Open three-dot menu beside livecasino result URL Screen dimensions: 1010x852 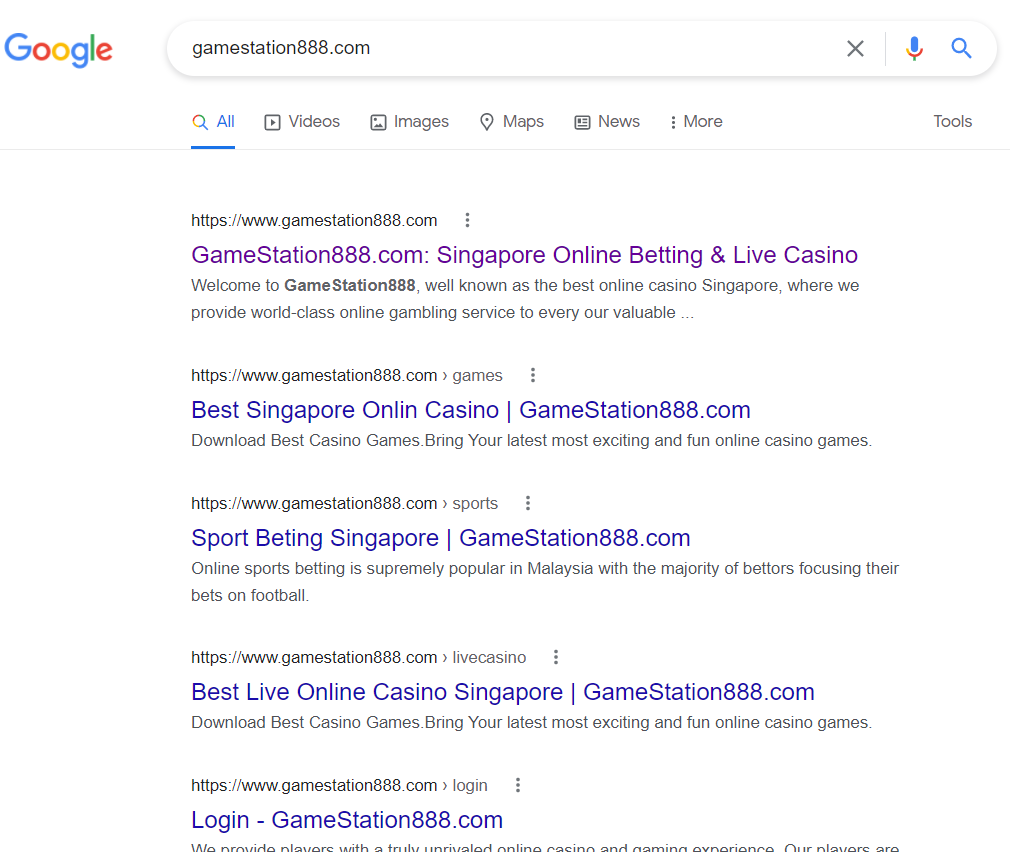556,657
